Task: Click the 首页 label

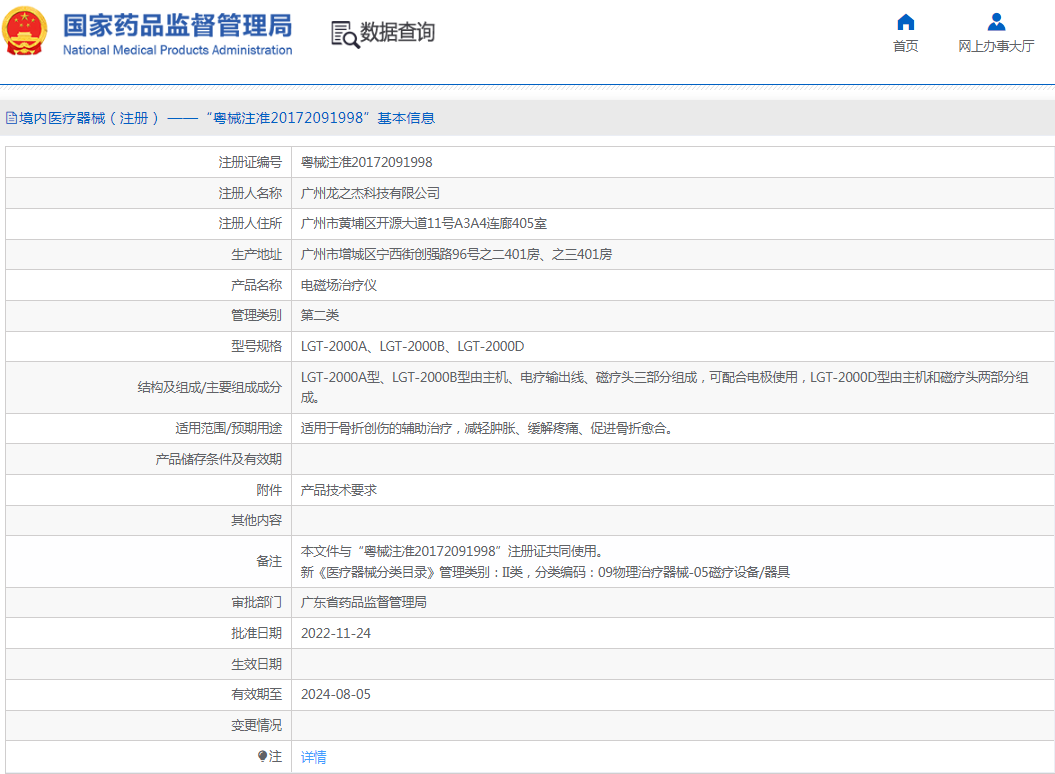Action: click(906, 46)
